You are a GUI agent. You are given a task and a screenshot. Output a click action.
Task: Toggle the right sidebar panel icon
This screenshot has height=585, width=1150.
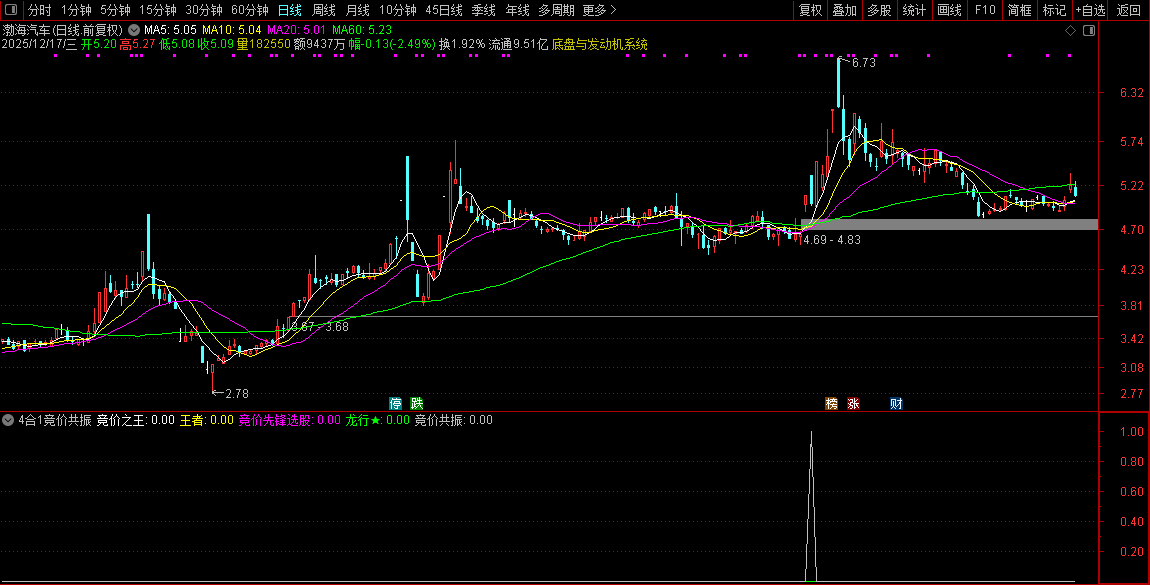[x=1089, y=31]
